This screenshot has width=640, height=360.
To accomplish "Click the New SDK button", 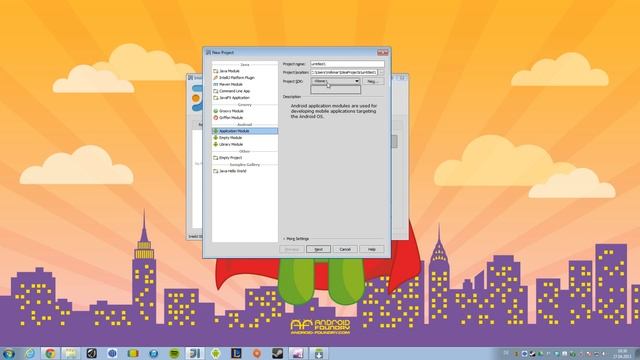I will click(373, 81).
